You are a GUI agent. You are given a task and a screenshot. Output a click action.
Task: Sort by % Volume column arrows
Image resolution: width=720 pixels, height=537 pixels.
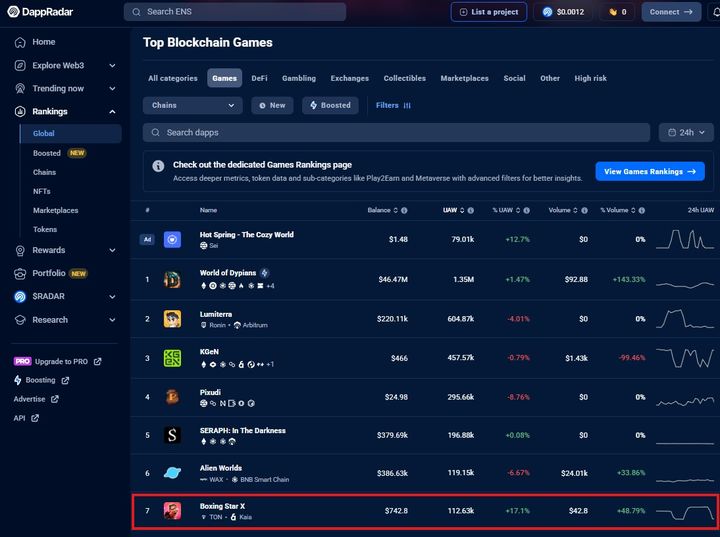(x=633, y=210)
